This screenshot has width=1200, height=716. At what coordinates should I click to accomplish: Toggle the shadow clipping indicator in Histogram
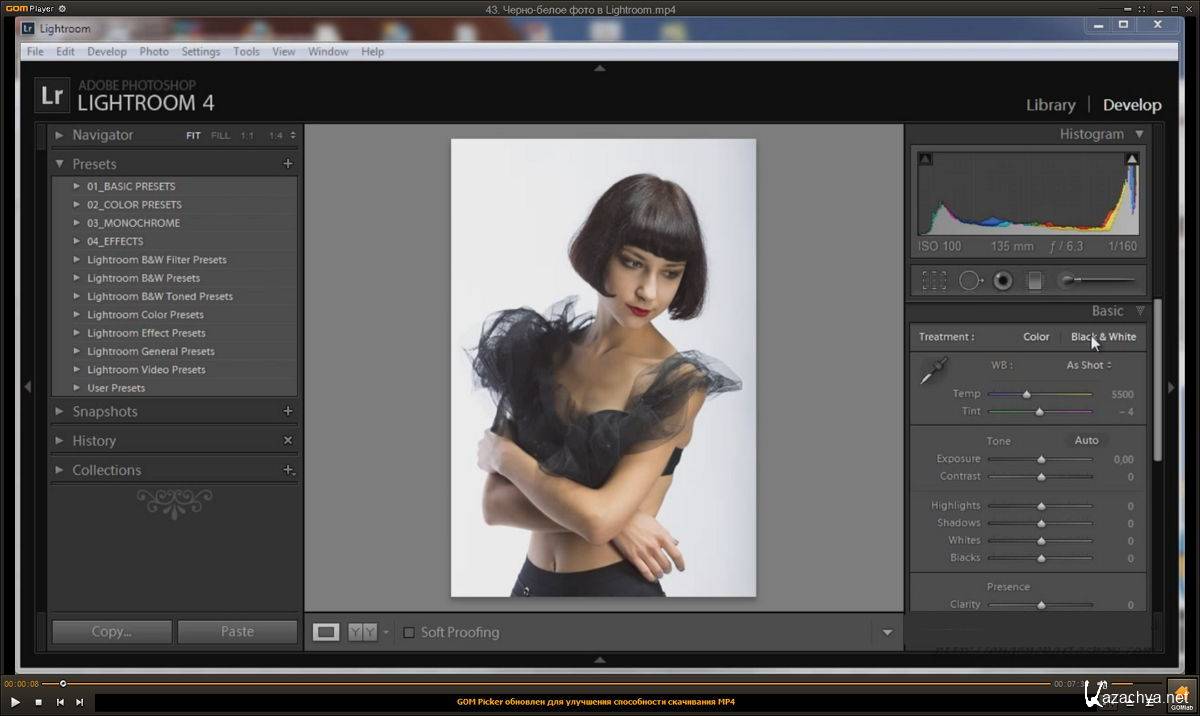[925, 159]
